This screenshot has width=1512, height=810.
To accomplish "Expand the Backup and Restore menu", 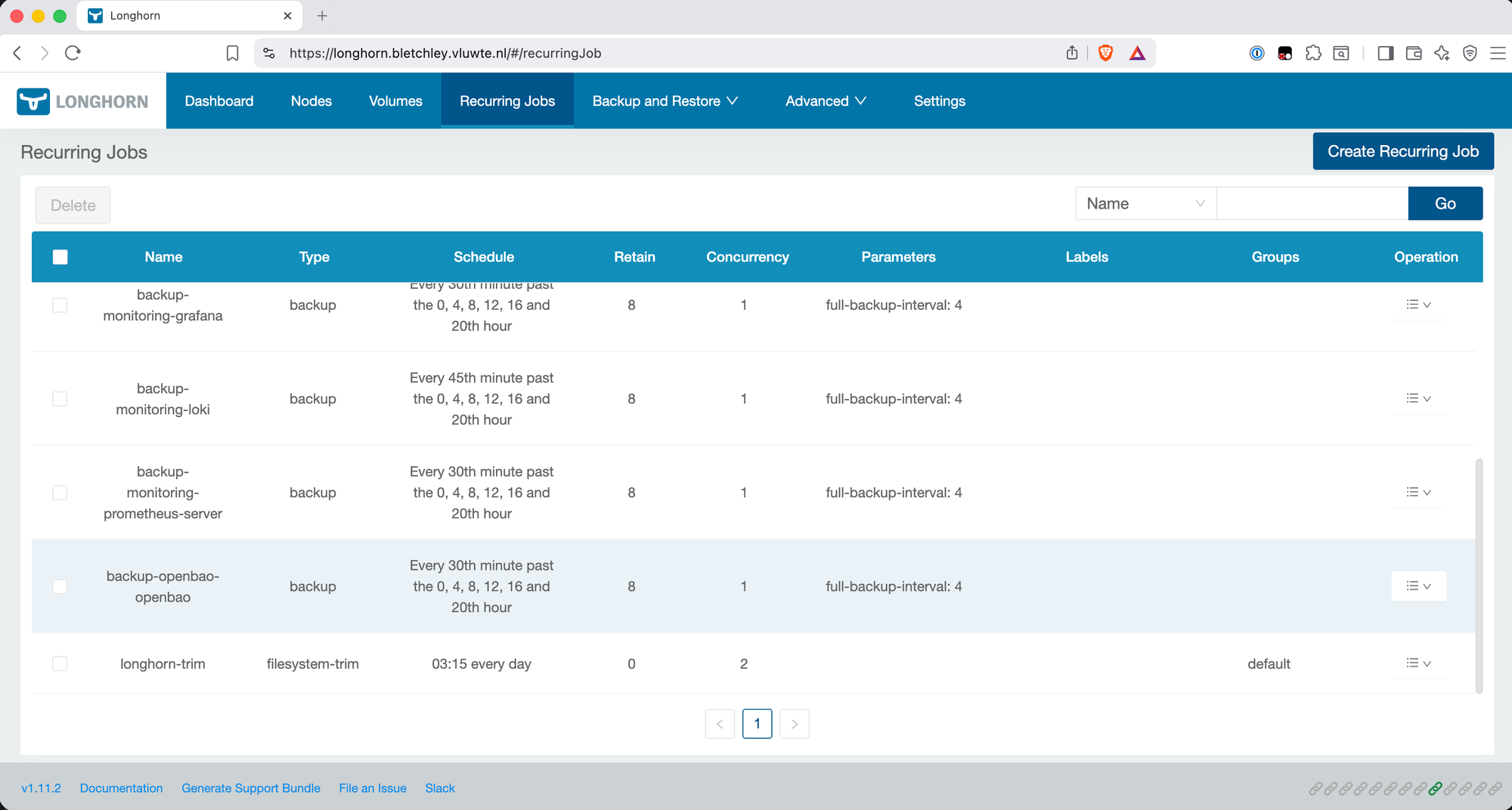I will coord(665,101).
